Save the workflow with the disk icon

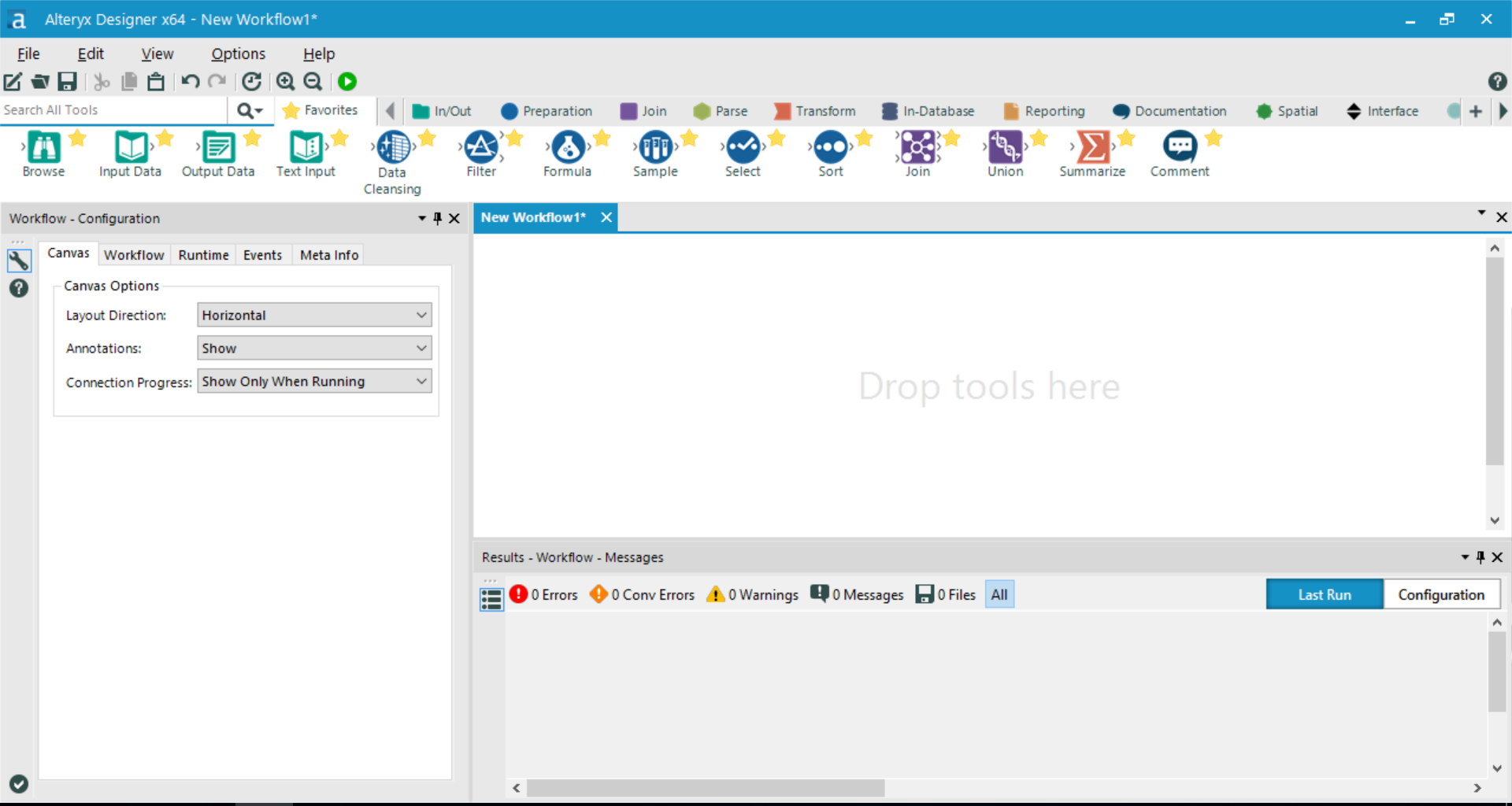click(x=68, y=81)
